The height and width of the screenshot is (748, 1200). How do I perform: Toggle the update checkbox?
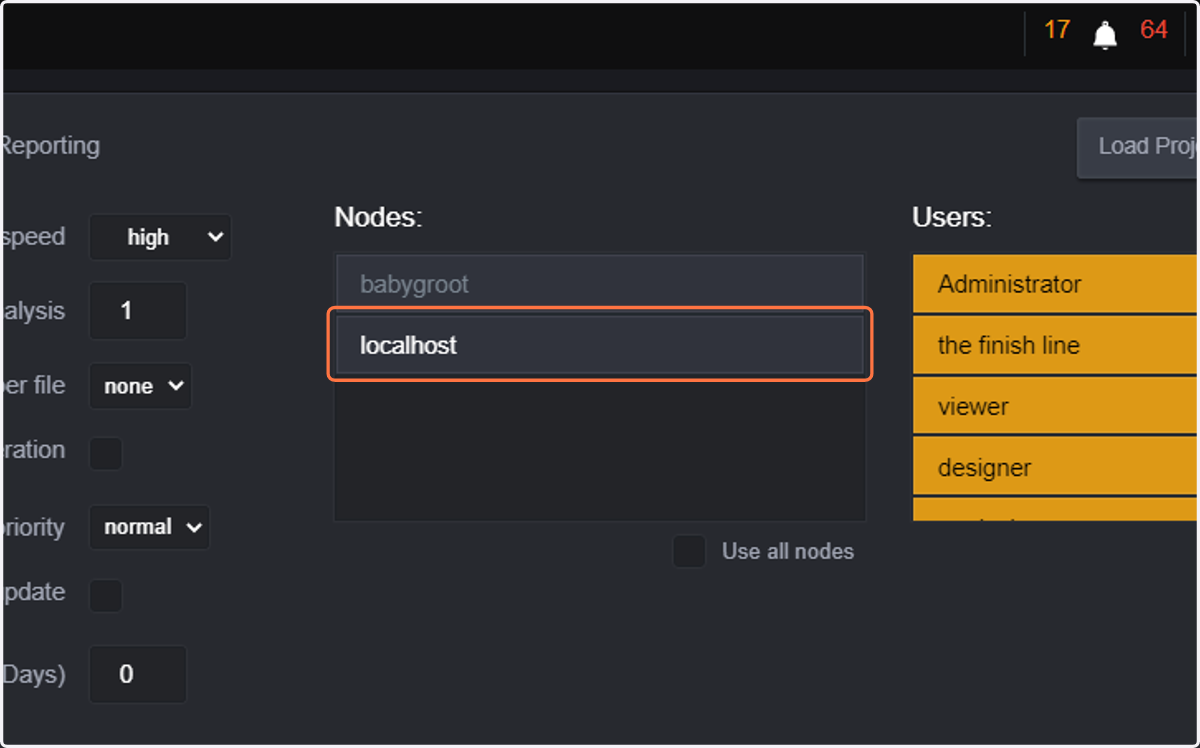(106, 595)
